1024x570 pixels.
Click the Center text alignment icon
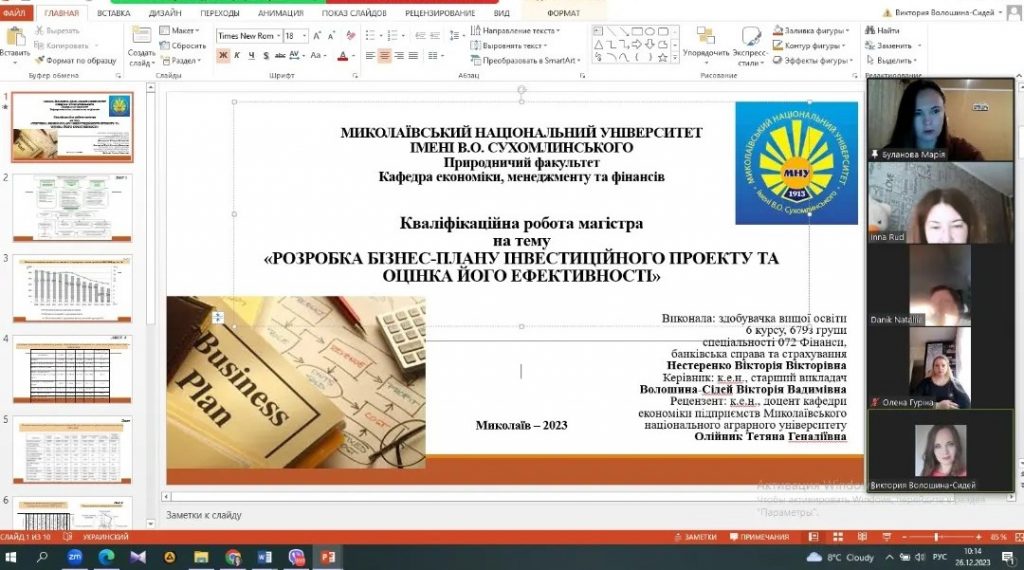click(x=385, y=56)
